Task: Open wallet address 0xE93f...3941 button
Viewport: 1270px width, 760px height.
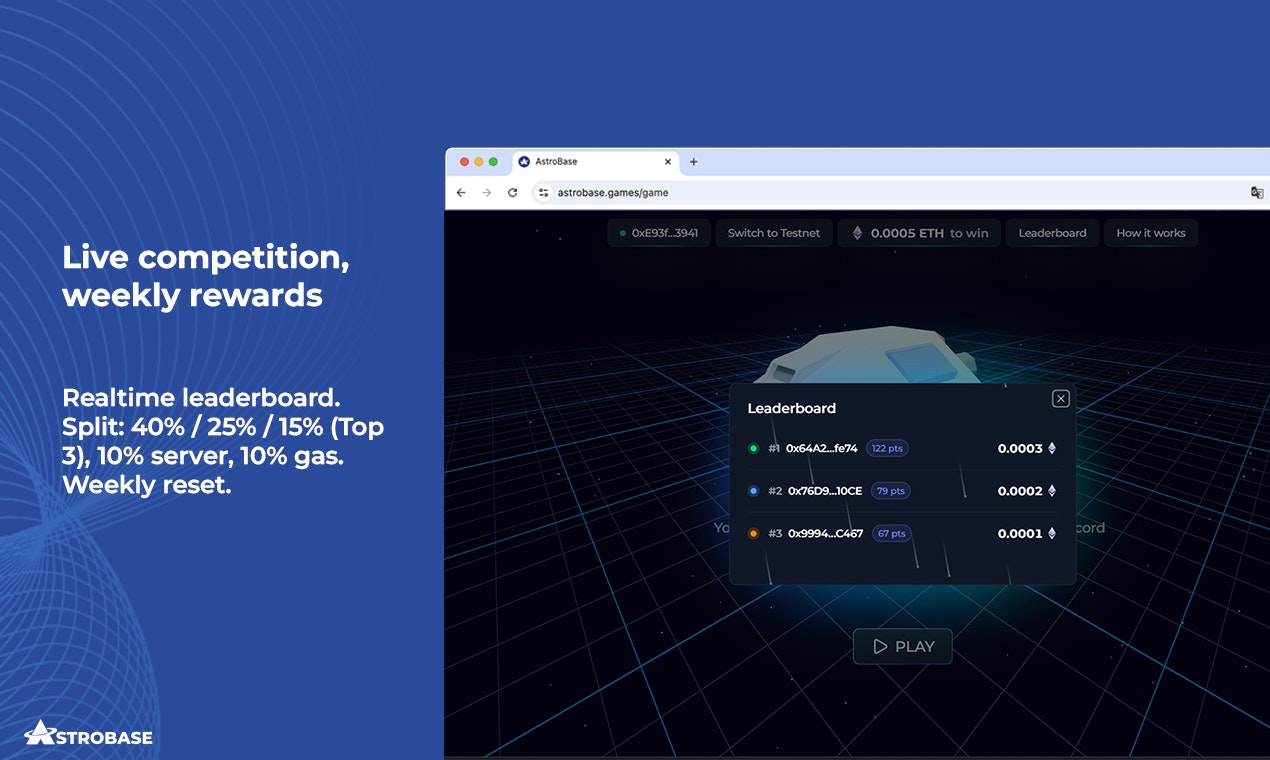Action: [x=659, y=233]
